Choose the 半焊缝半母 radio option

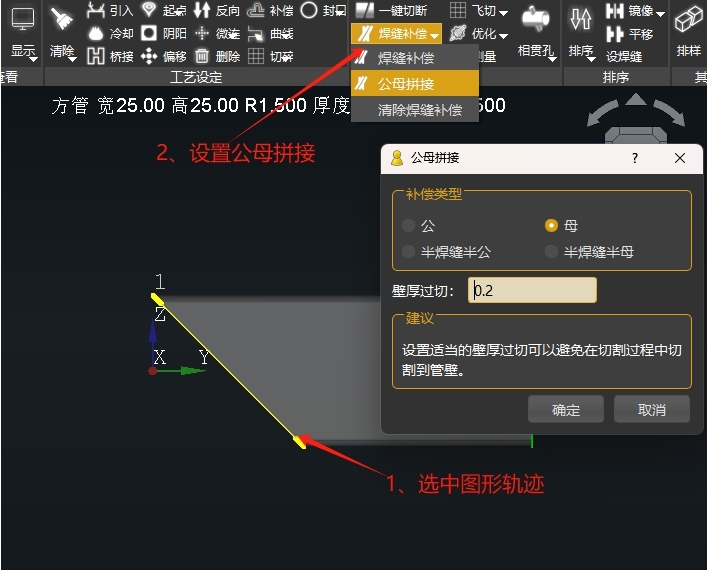point(551,252)
